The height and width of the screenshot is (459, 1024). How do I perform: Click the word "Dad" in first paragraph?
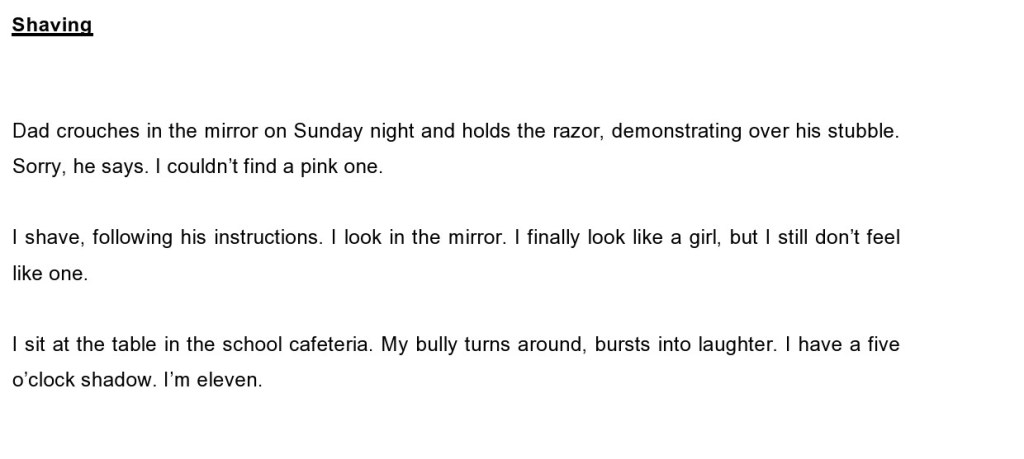29,132
